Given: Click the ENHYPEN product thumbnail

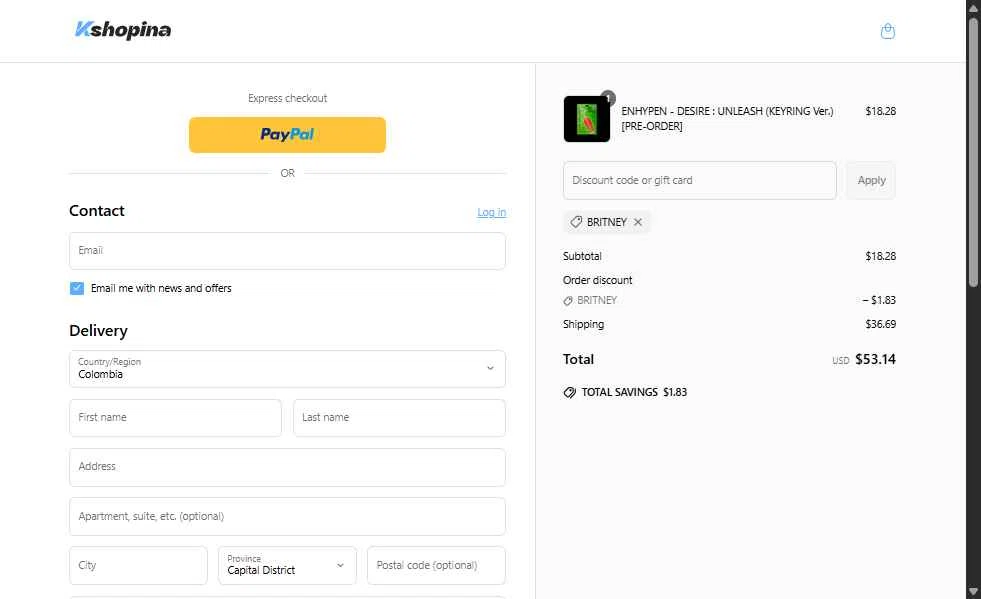Looking at the screenshot, I should pyautogui.click(x=586, y=119).
